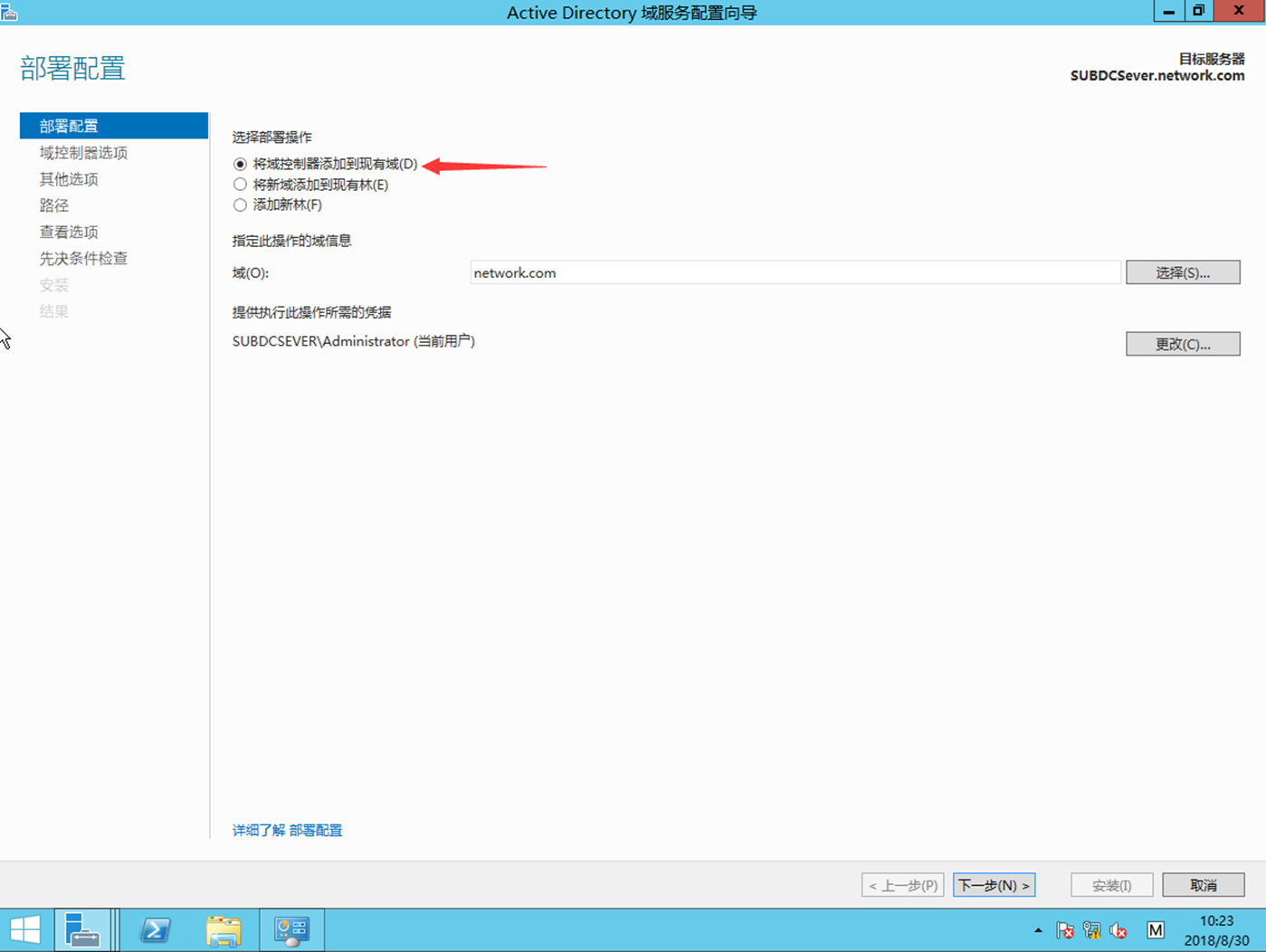
Task: Open File Explorer from the taskbar
Action: pyautogui.click(x=224, y=930)
